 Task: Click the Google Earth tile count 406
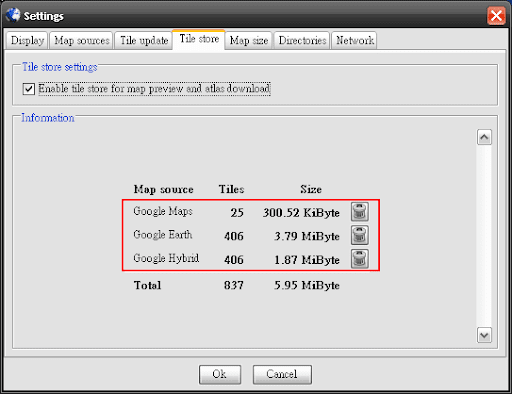pos(234,236)
